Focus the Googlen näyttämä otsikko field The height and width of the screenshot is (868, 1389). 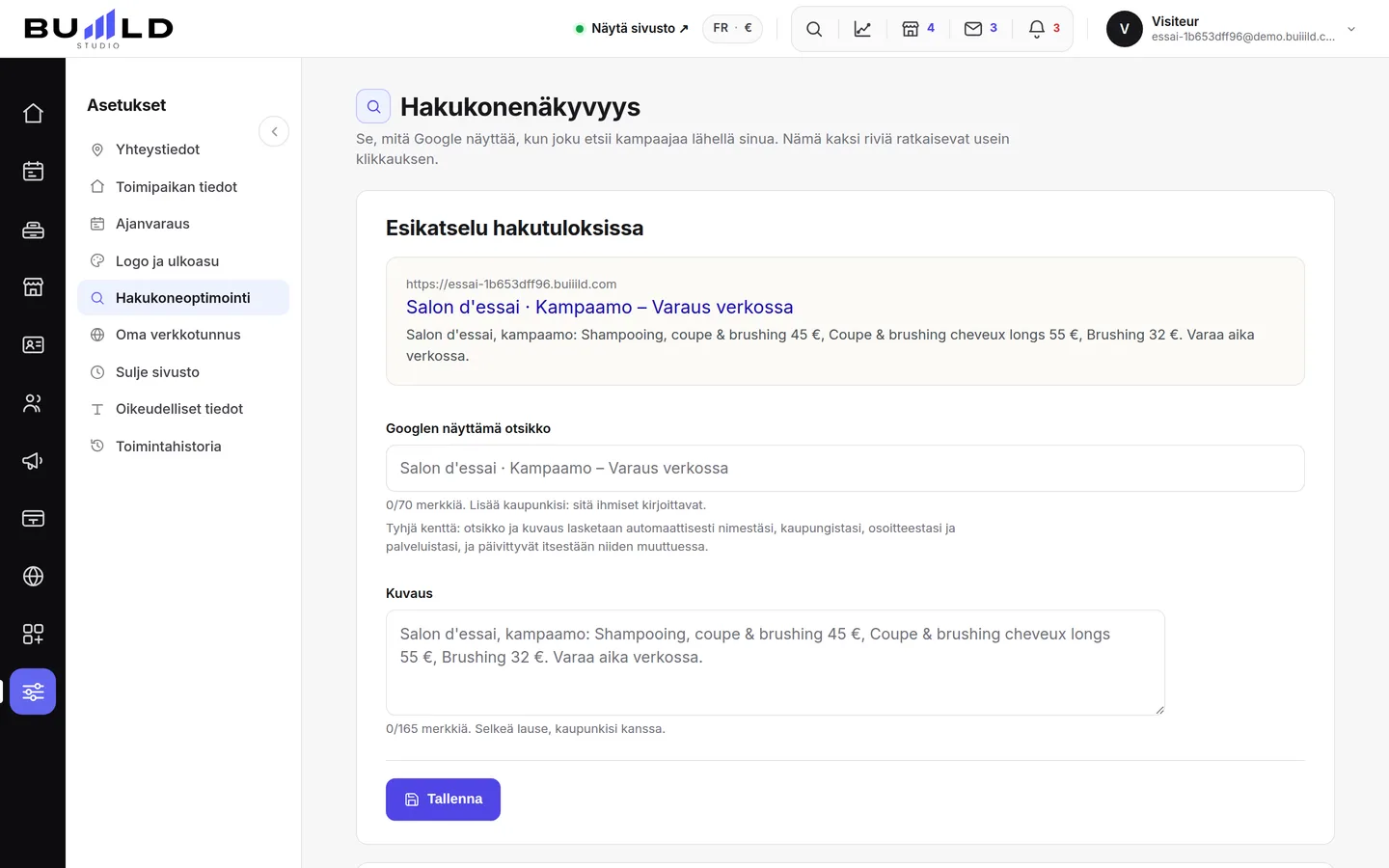point(845,468)
